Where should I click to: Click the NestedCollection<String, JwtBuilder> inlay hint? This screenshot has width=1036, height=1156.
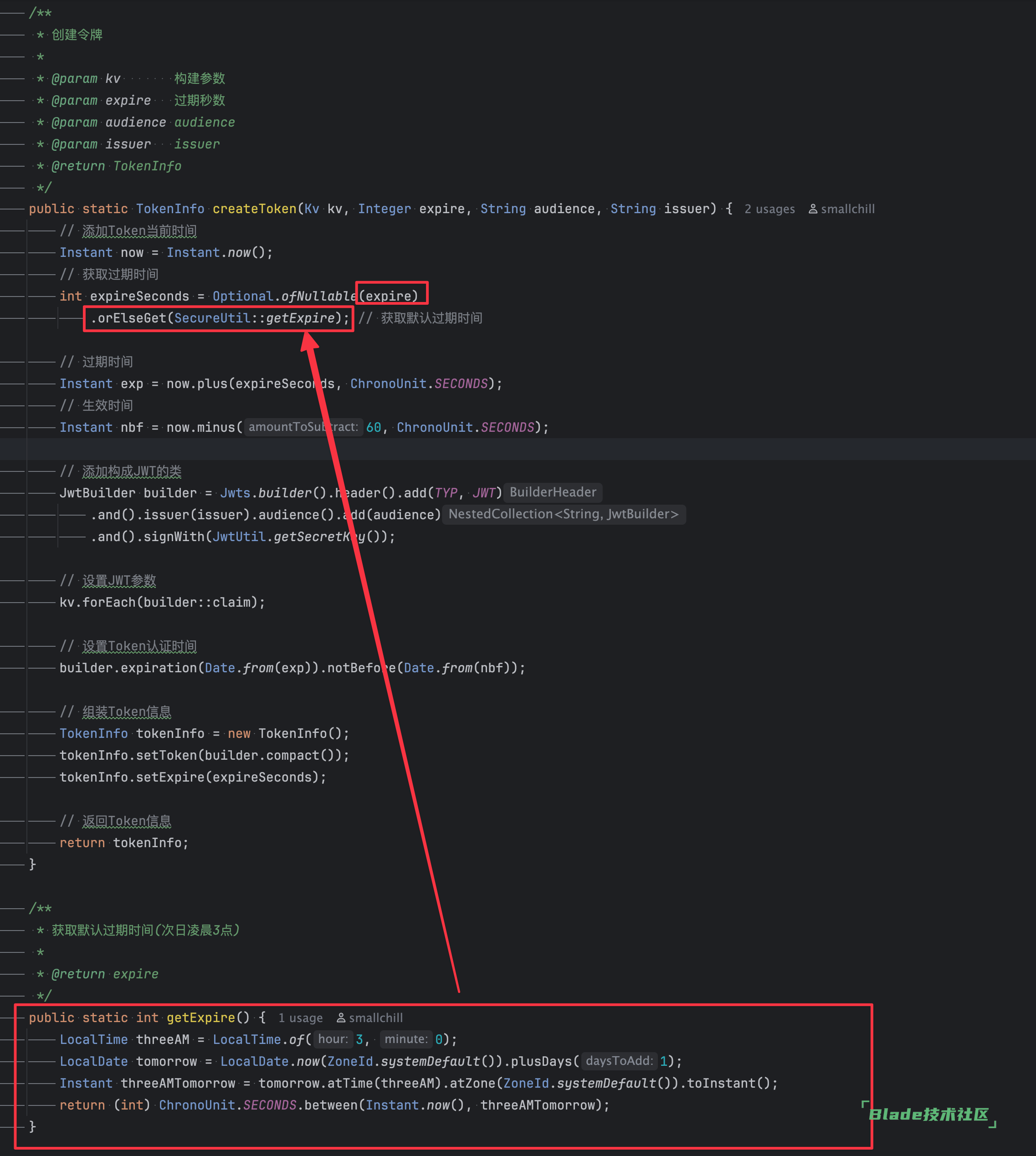(x=563, y=515)
